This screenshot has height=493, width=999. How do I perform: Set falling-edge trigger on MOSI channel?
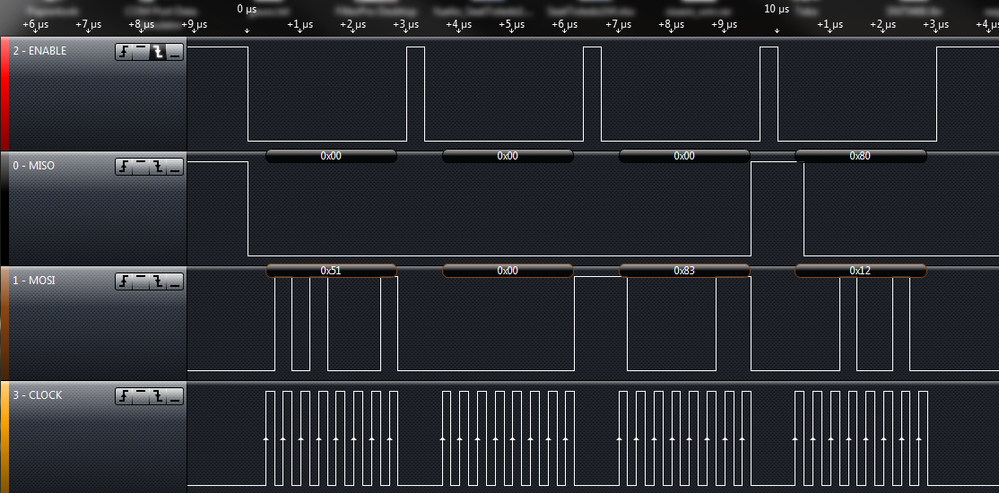point(158,282)
